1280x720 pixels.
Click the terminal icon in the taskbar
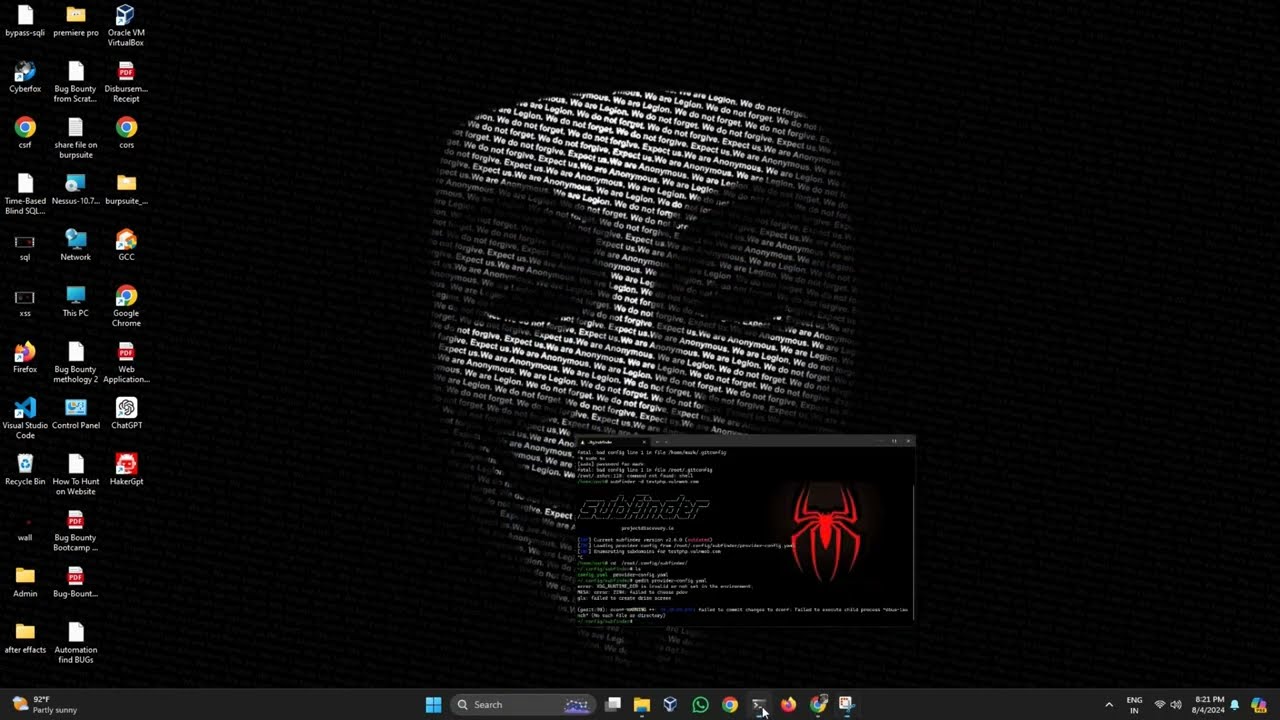pyautogui.click(x=759, y=705)
